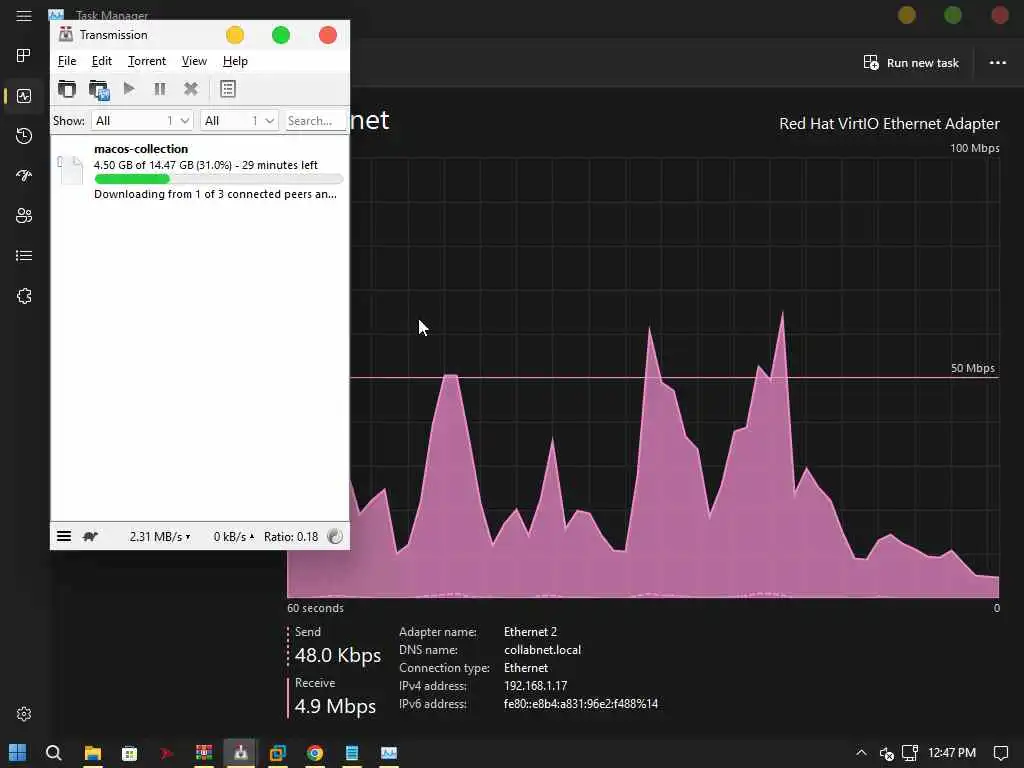Open Task Manager Details page icon
The height and width of the screenshot is (768, 1024).
click(x=24, y=255)
